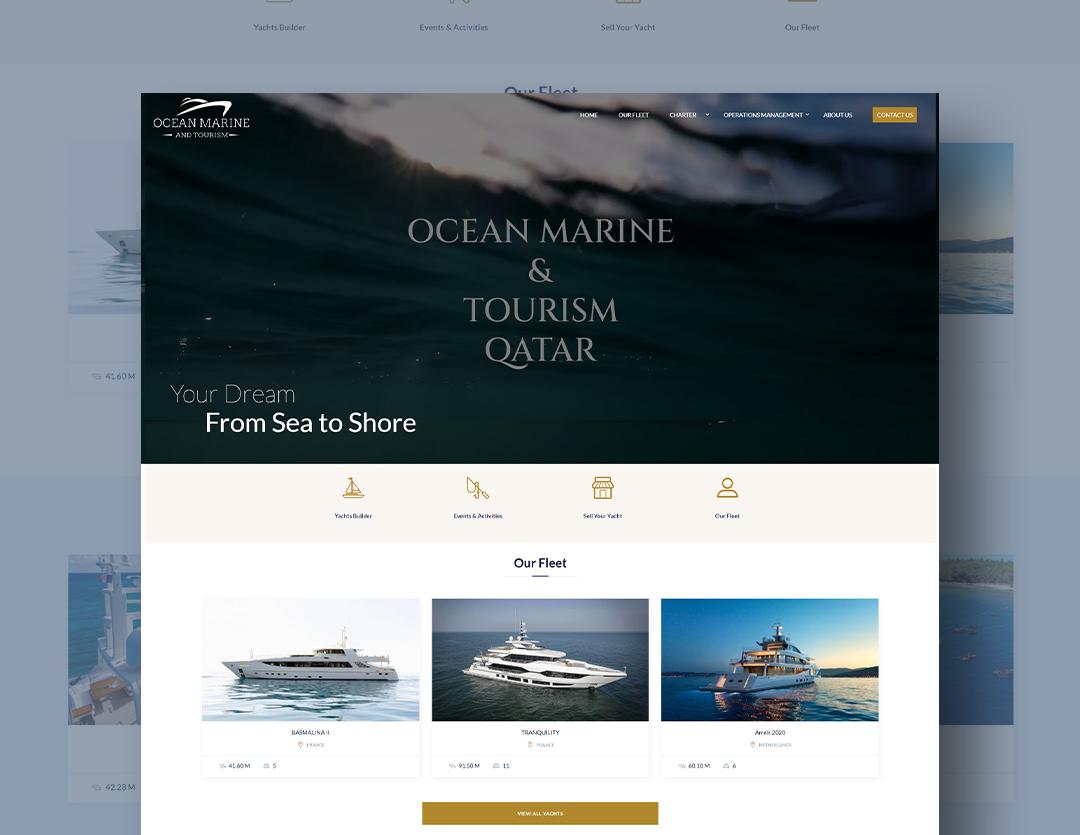Expand the Charter dropdown chevron
The height and width of the screenshot is (835, 1080).
[x=707, y=115]
